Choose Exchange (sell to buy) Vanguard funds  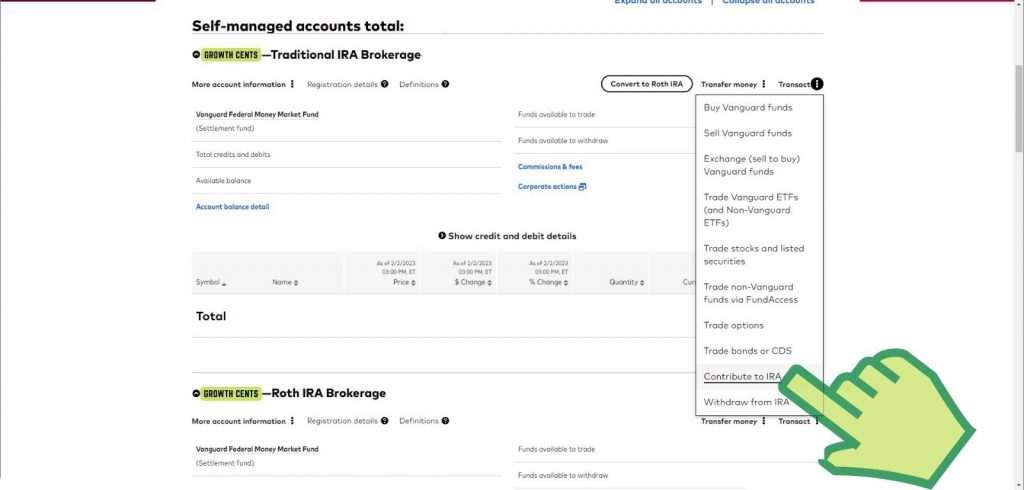click(752, 165)
